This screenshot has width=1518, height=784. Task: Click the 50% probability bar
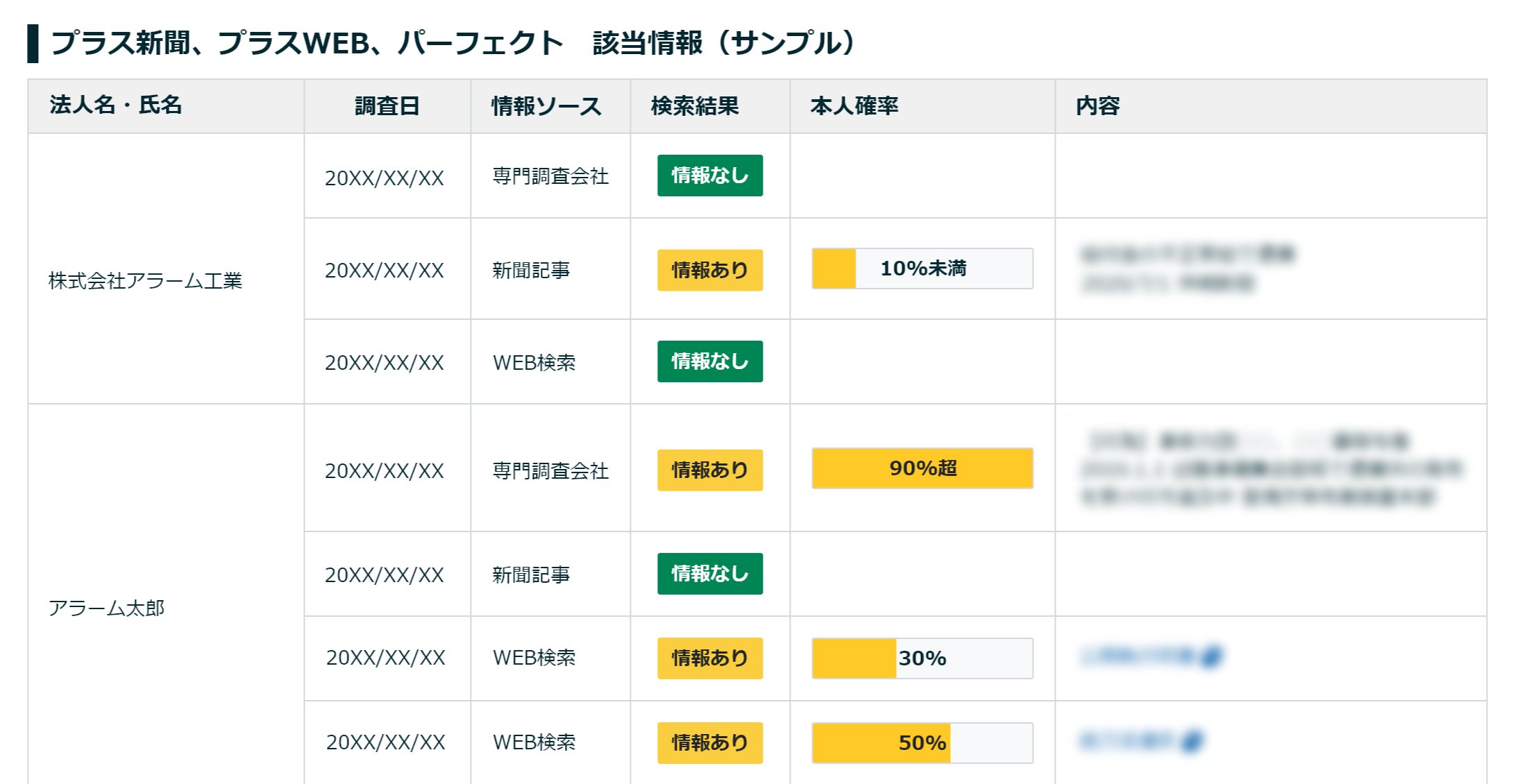coord(922,742)
